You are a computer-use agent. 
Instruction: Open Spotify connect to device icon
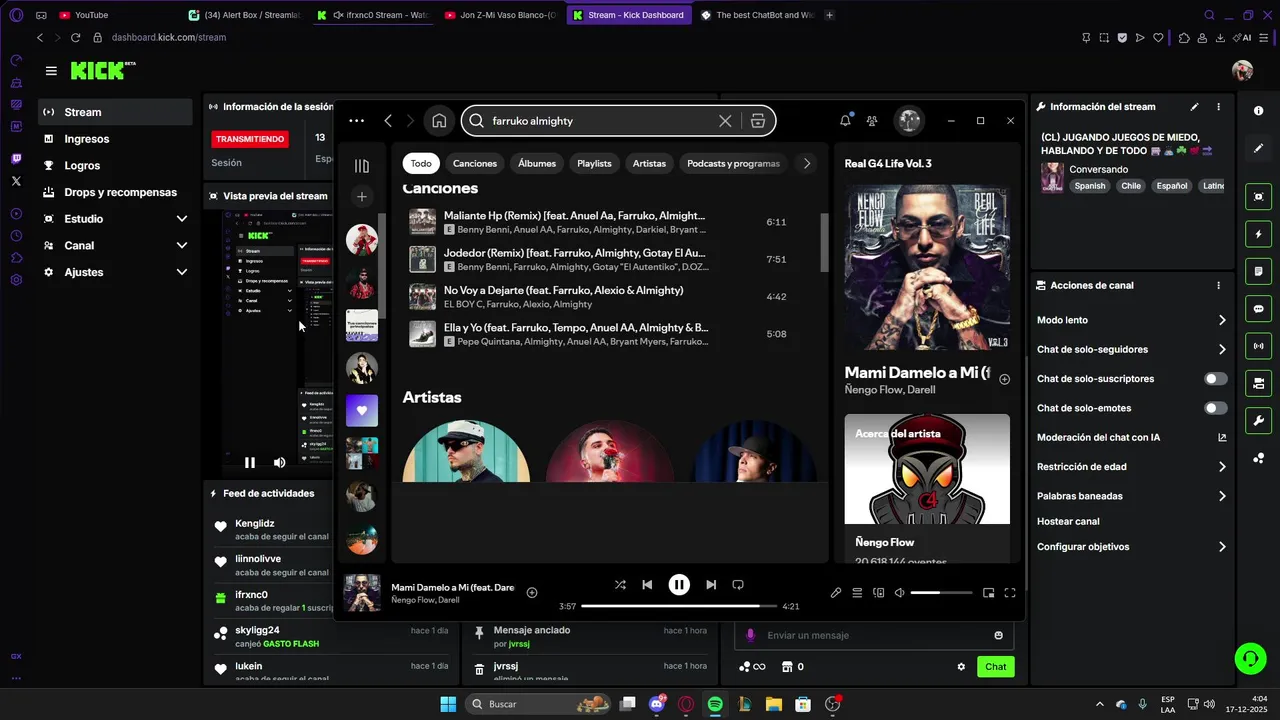pos(879,593)
